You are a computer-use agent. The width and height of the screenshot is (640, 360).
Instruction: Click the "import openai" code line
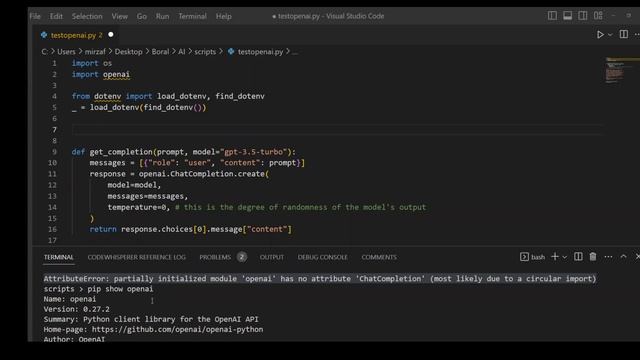[x=101, y=74]
